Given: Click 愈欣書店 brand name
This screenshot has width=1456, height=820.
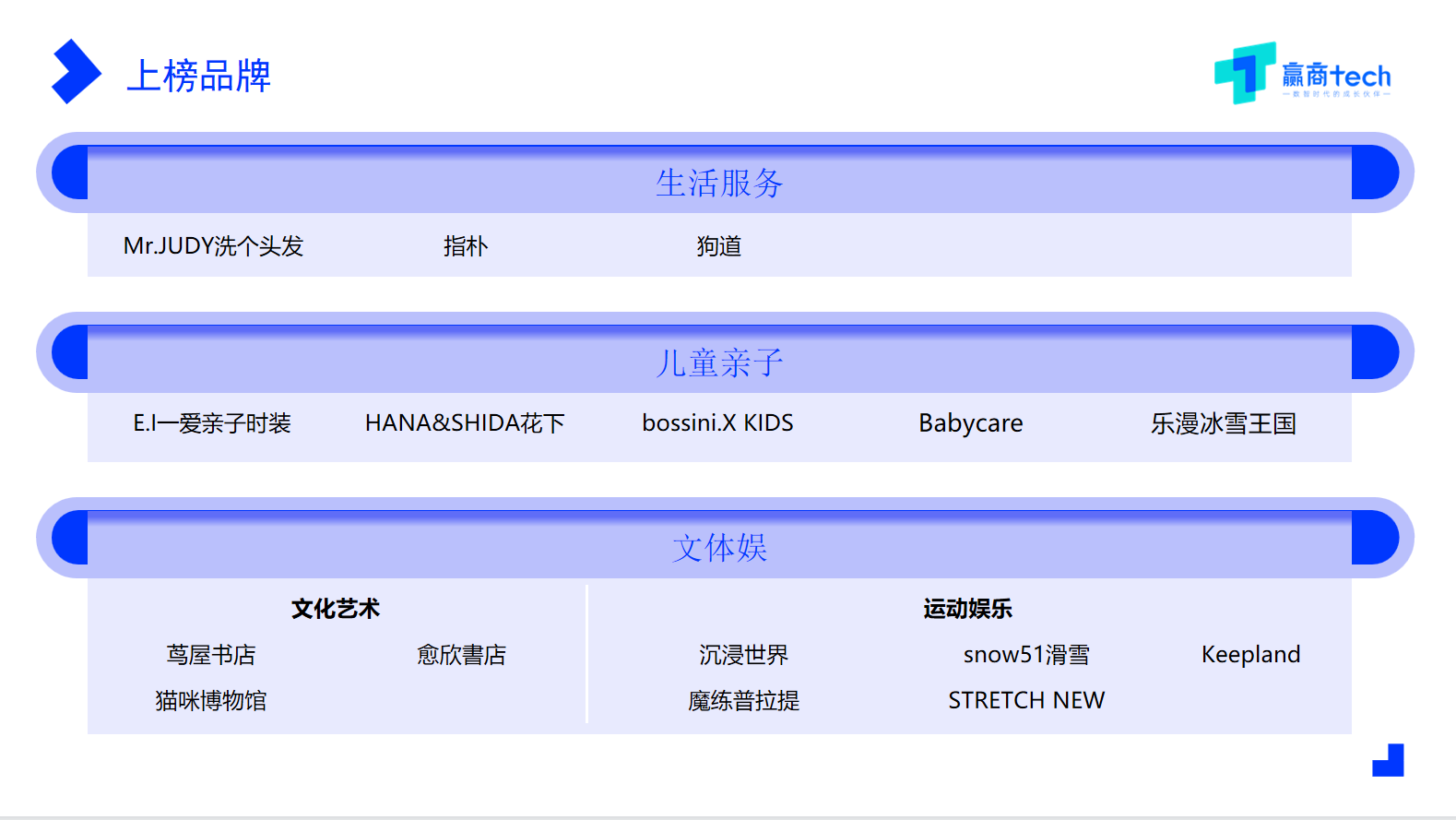Looking at the screenshot, I should 461,655.
